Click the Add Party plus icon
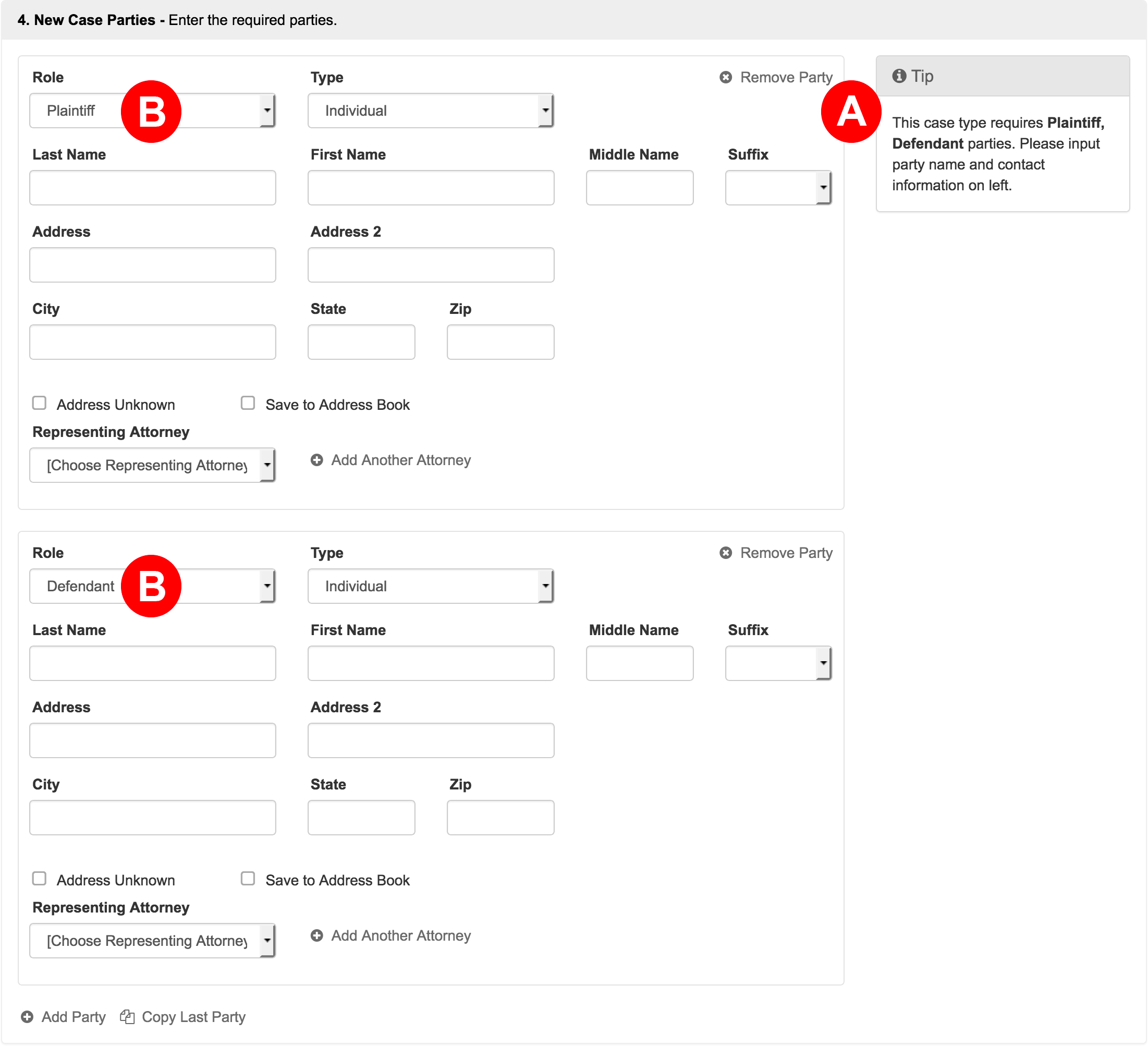Viewport: 1148px width, 1046px height. click(27, 1017)
